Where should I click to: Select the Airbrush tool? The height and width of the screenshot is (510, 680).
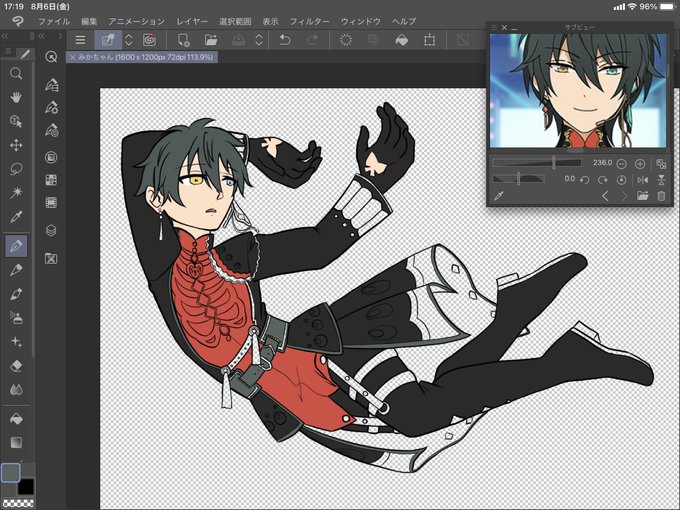[16, 318]
